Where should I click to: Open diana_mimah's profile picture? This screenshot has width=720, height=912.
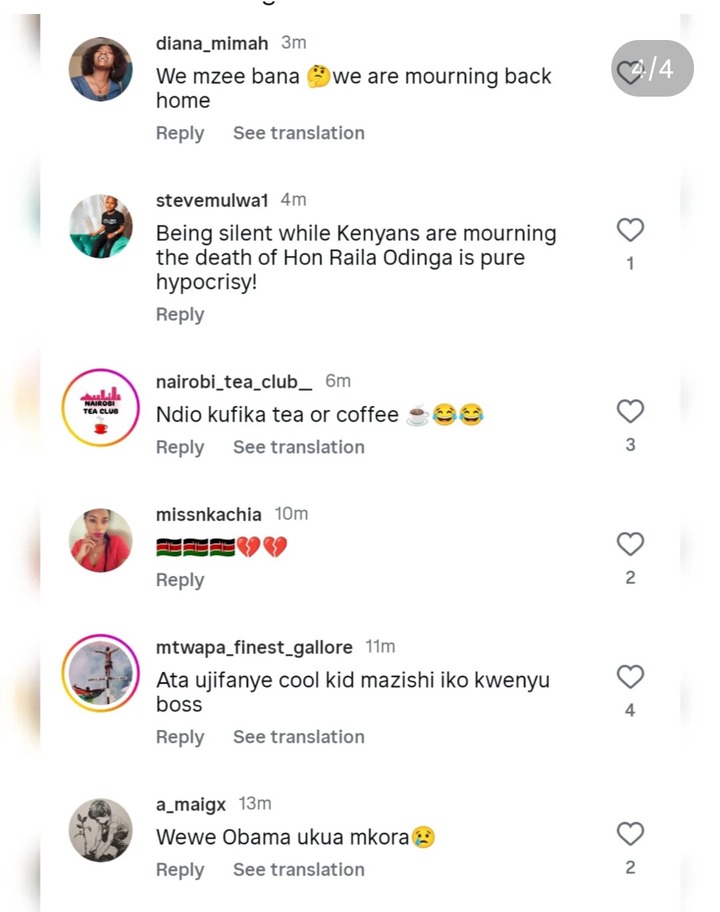coord(100,69)
